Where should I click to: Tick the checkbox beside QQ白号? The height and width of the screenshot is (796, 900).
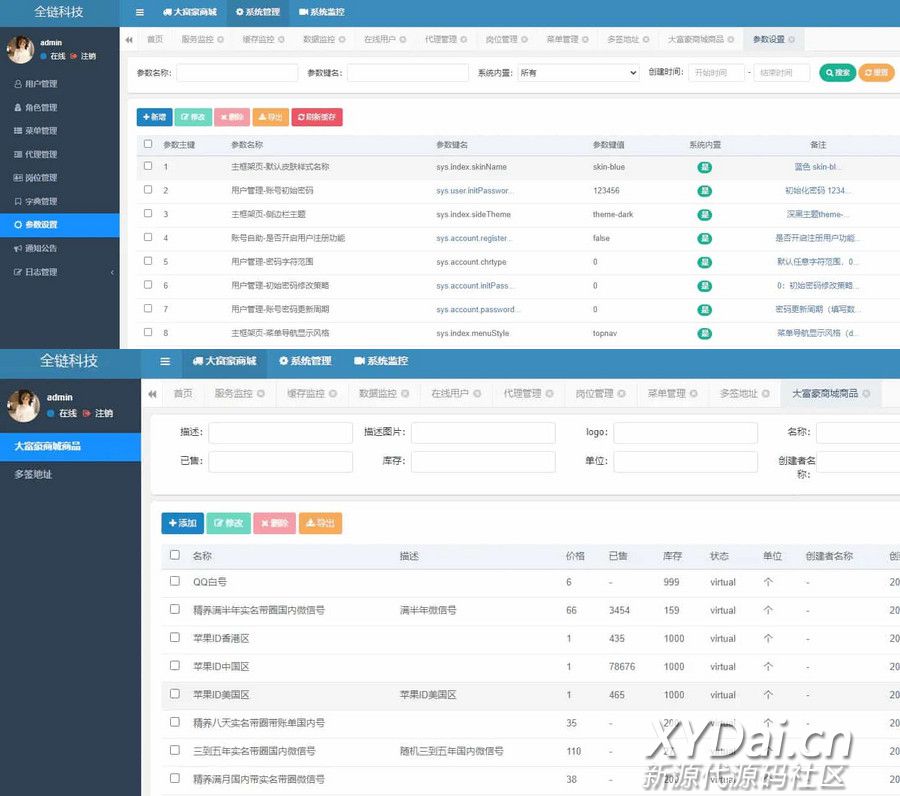(175, 581)
